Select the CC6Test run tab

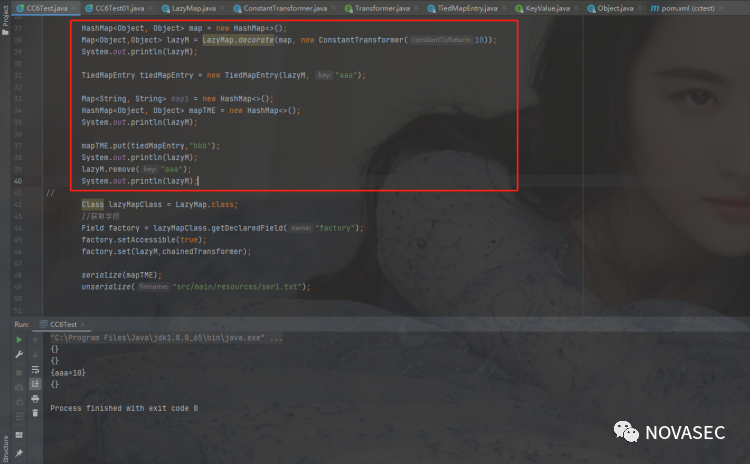pyautogui.click(x=63, y=324)
